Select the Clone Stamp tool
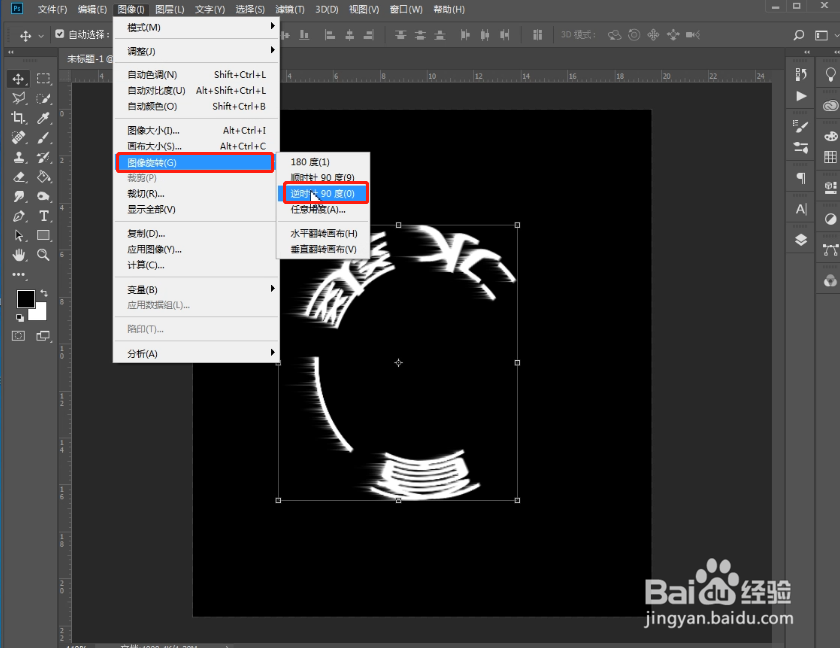840x648 pixels. (x=18, y=157)
